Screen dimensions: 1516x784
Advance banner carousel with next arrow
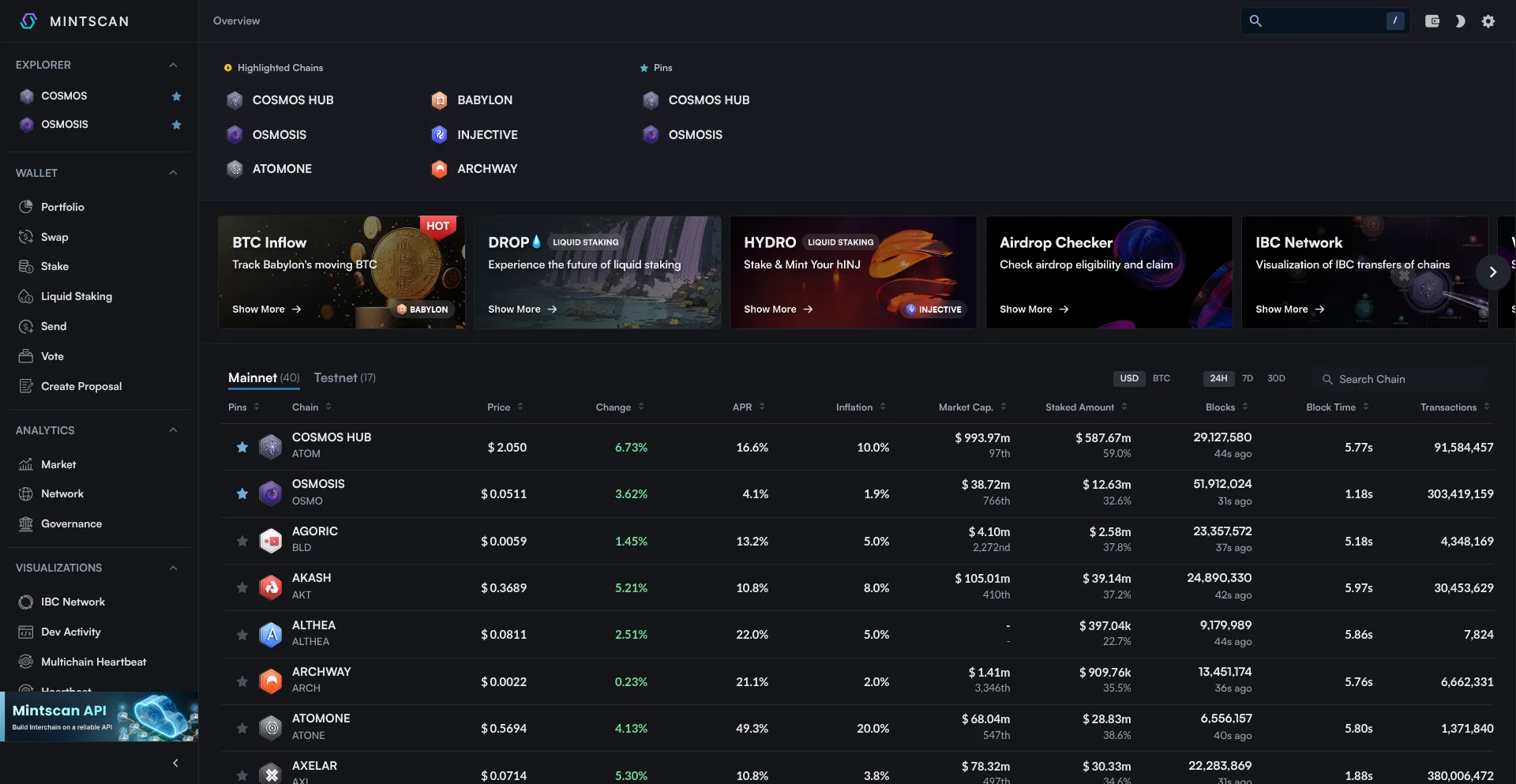(x=1492, y=272)
